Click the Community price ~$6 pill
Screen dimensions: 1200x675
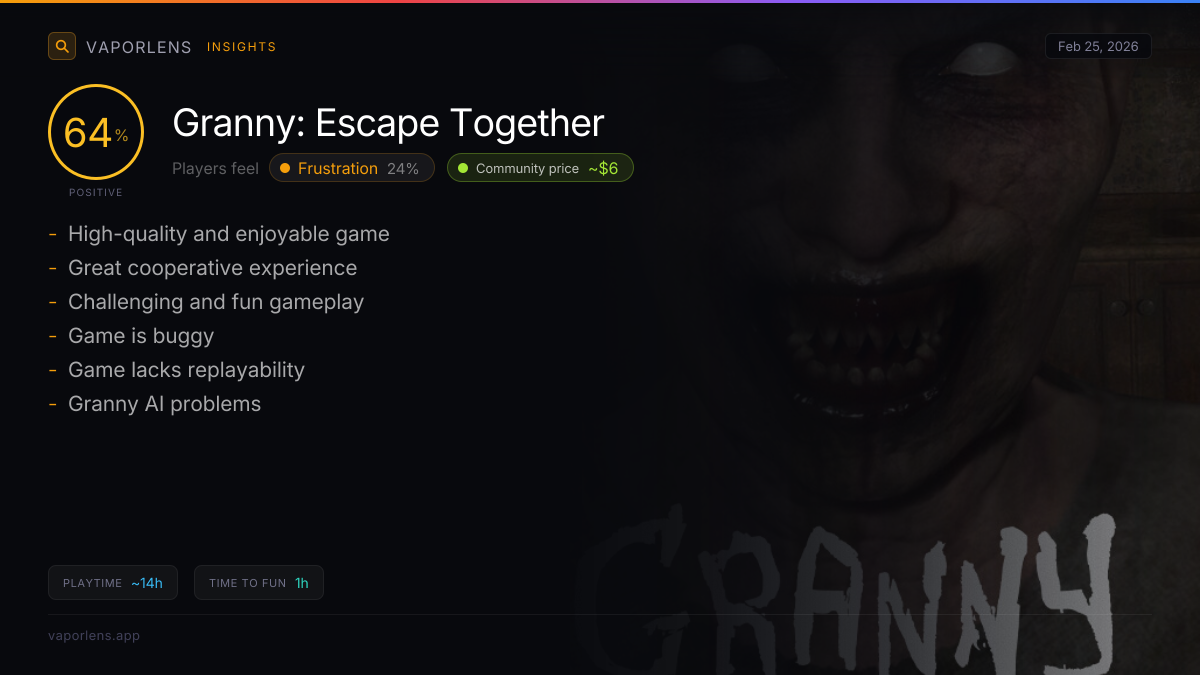540,168
